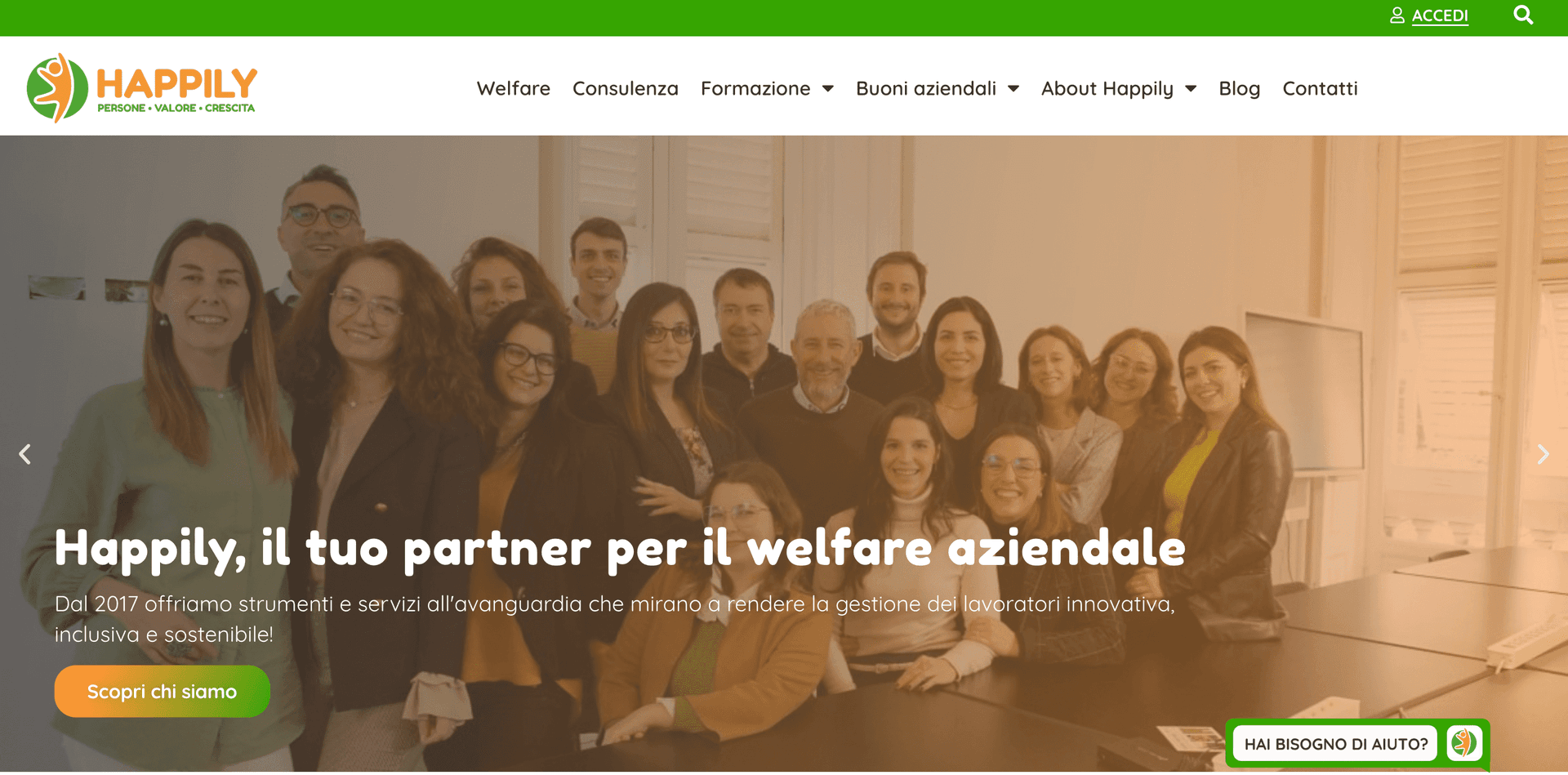The image size is (1568, 775).
Task: Go to previous slide with left arrow
Action: tap(25, 454)
